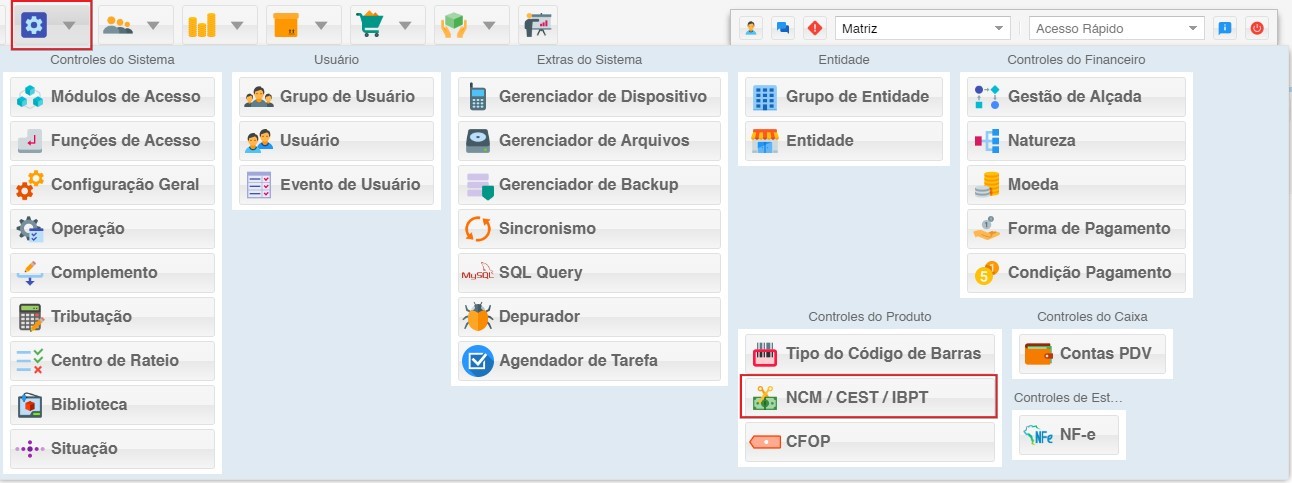Viewport: 1292px width, 483px height.
Task: Open Grupo de Entidade
Action: (x=844, y=97)
